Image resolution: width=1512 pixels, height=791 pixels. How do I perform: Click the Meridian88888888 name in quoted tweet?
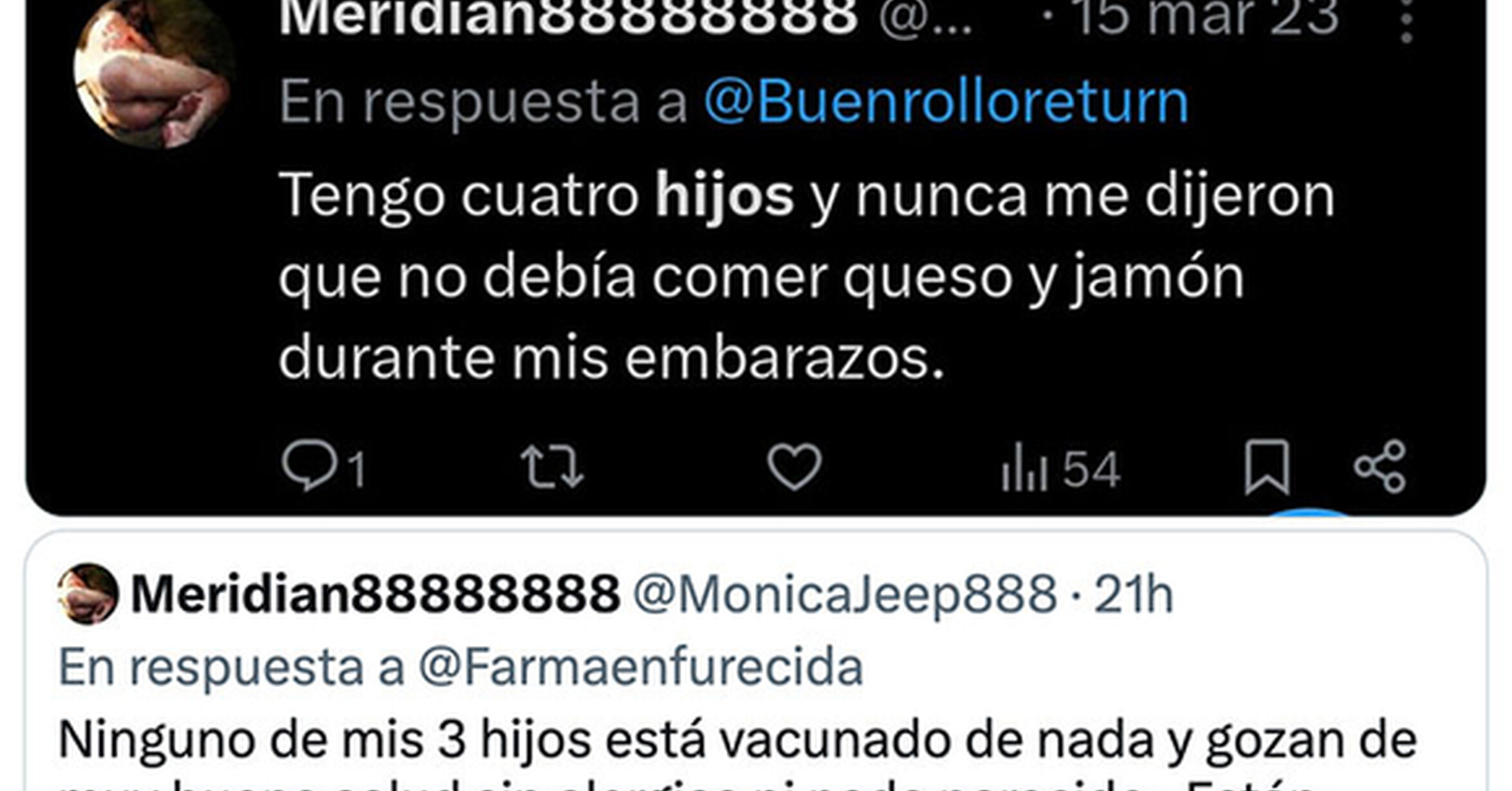tap(375, 594)
